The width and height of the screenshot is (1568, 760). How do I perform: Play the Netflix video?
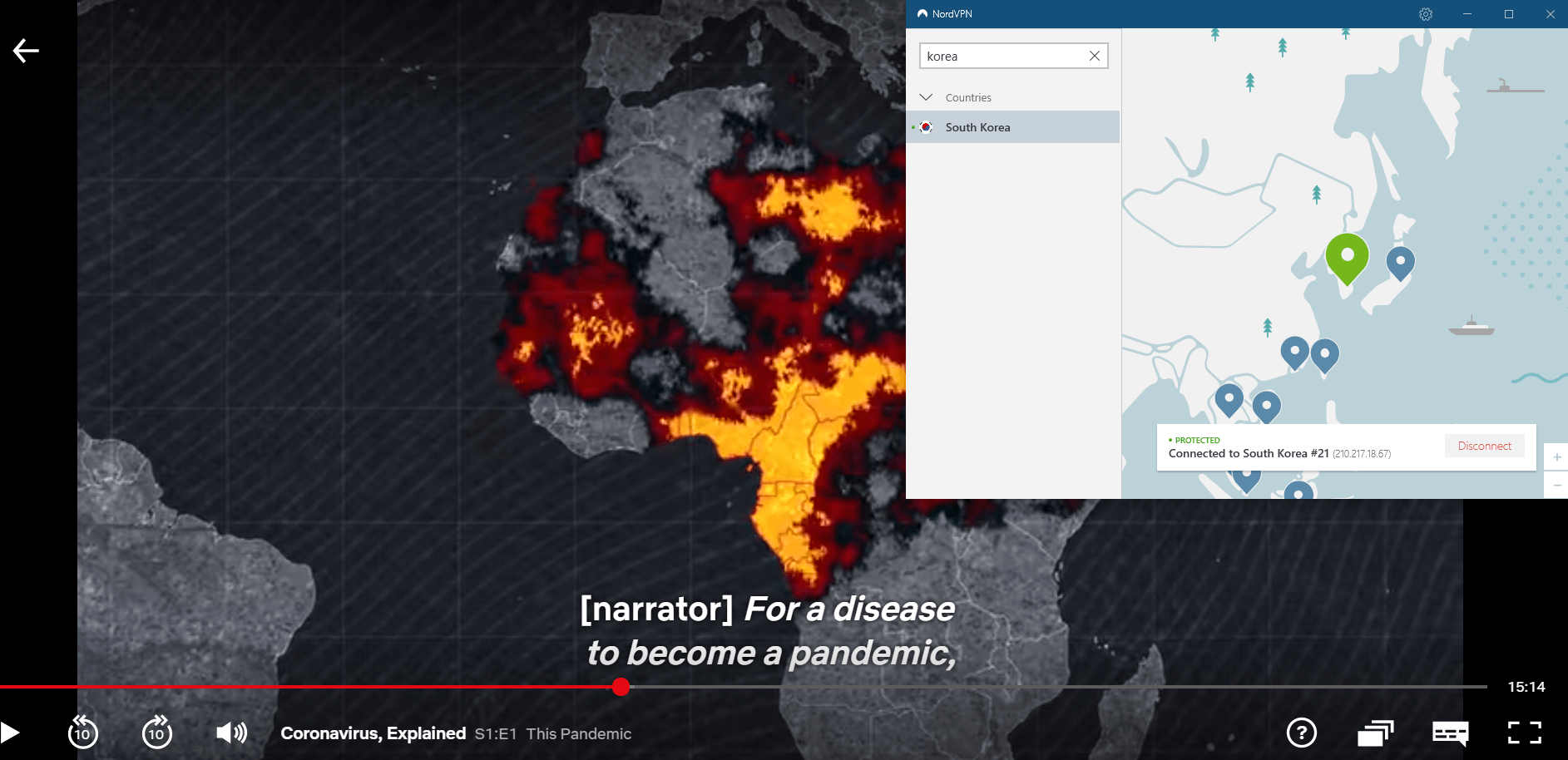10,733
